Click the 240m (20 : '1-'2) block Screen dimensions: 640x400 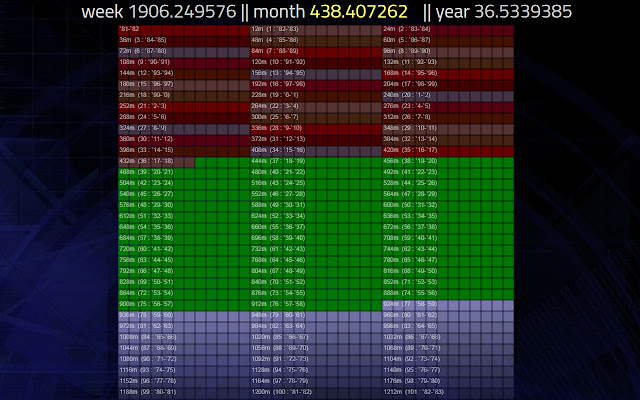[x=448, y=95]
